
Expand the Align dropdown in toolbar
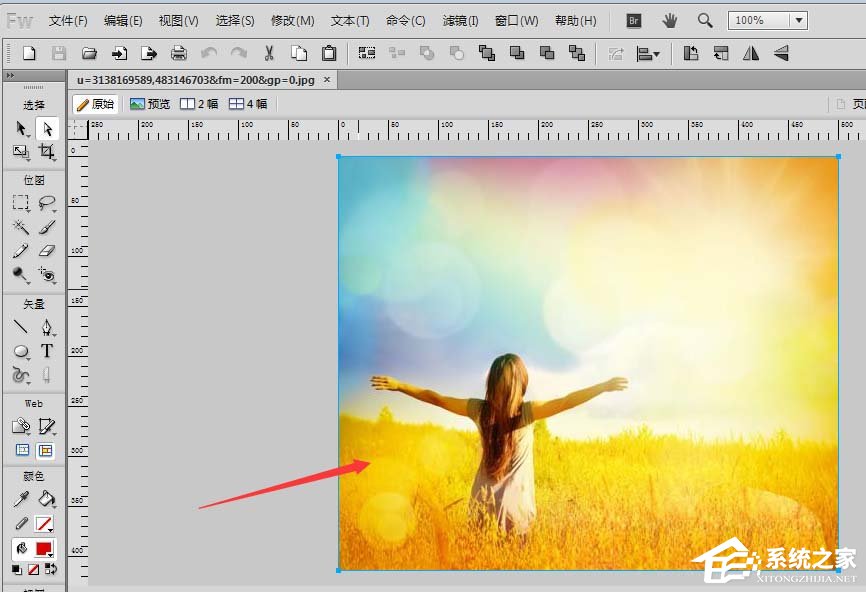point(649,53)
